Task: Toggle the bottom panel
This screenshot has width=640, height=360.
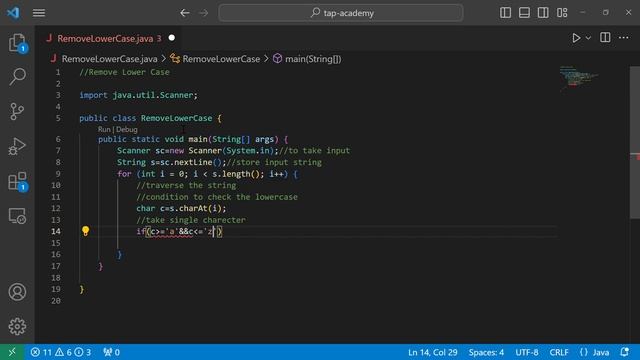Action: tap(524, 13)
